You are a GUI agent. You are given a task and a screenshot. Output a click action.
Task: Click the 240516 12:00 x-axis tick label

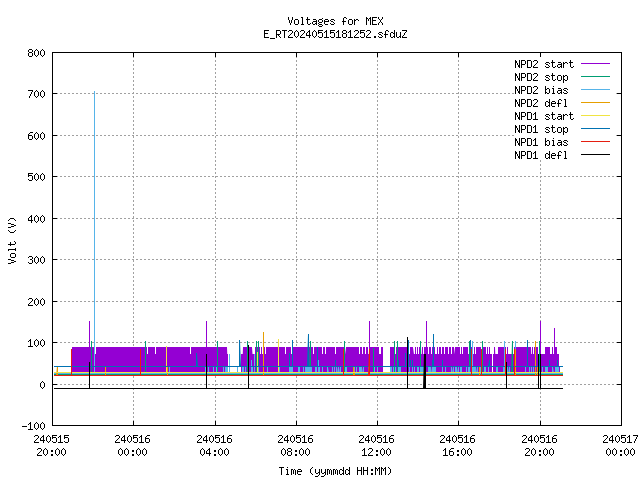[x=376, y=446]
